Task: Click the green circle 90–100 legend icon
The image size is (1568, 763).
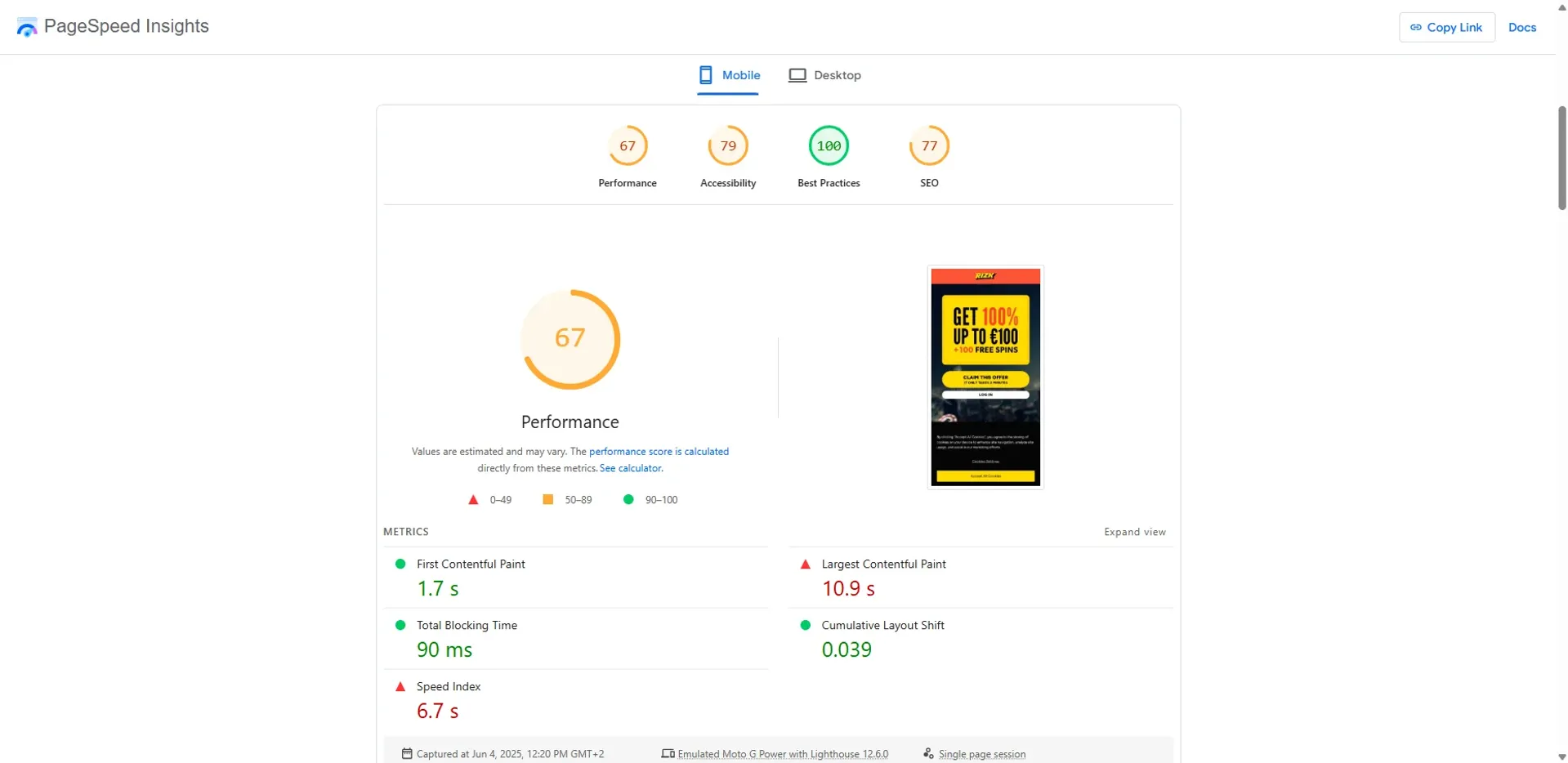Action: 628,499
